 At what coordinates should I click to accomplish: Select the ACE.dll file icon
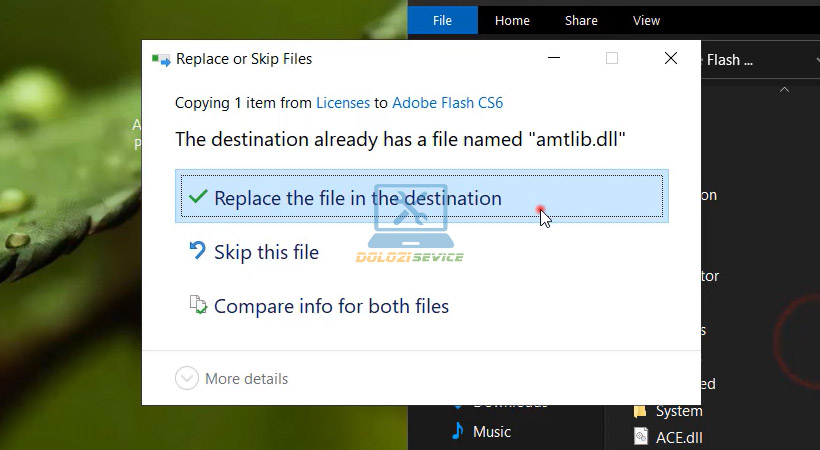click(x=641, y=436)
